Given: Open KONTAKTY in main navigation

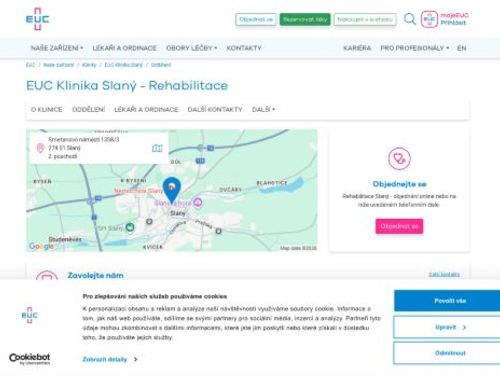Looking at the screenshot, I should pyautogui.click(x=244, y=48).
